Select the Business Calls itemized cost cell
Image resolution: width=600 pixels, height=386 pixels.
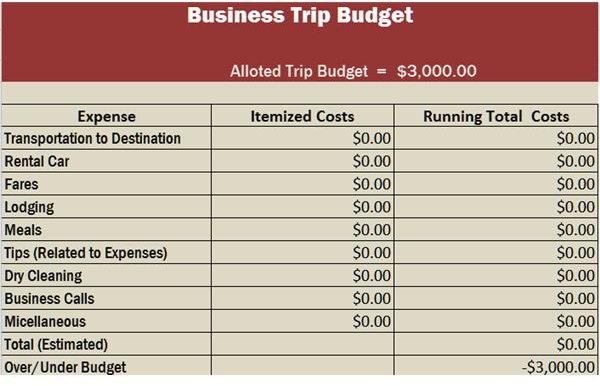click(302, 298)
